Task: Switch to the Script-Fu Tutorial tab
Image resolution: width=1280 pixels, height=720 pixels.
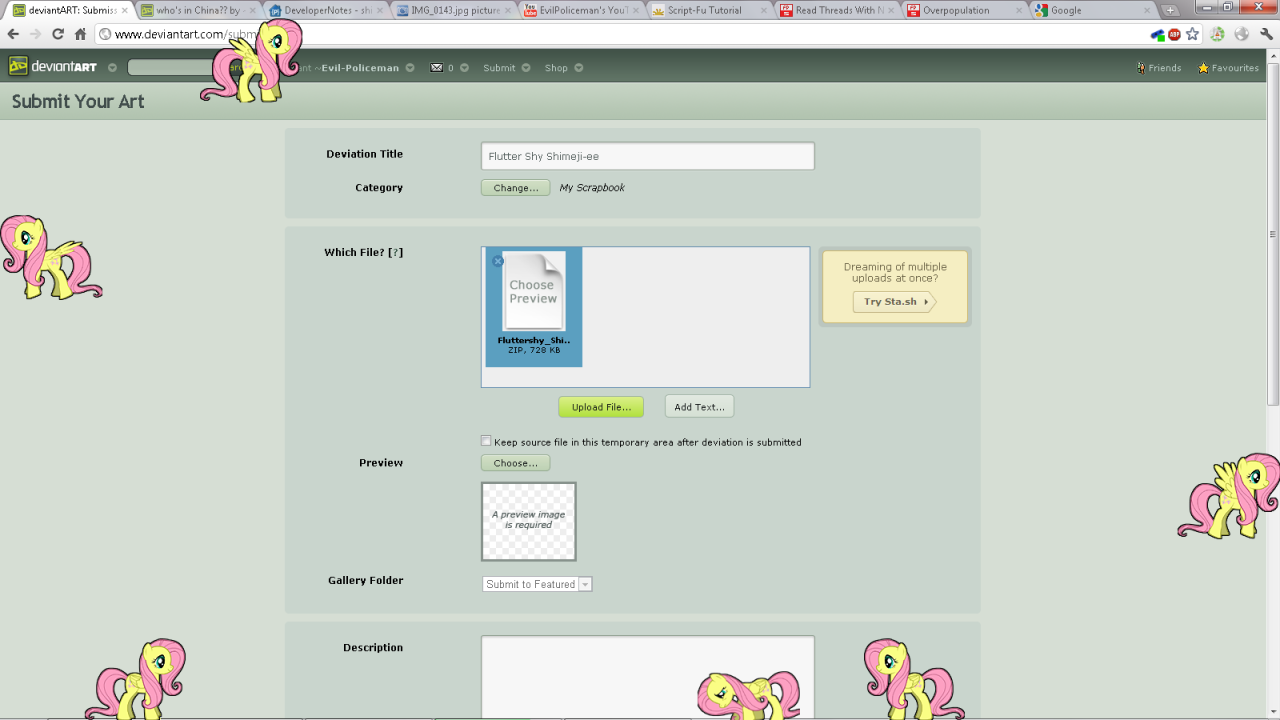Action: [709, 10]
